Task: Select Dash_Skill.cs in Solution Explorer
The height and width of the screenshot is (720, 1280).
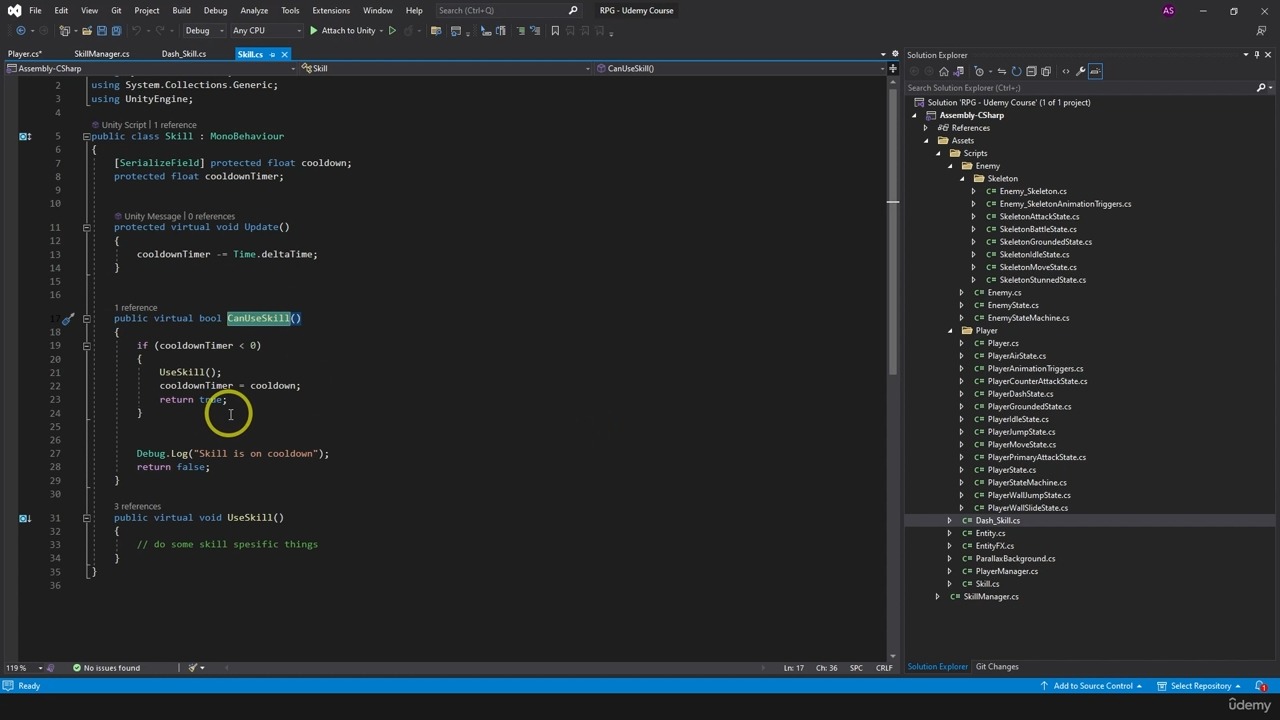Action: tap(997, 521)
